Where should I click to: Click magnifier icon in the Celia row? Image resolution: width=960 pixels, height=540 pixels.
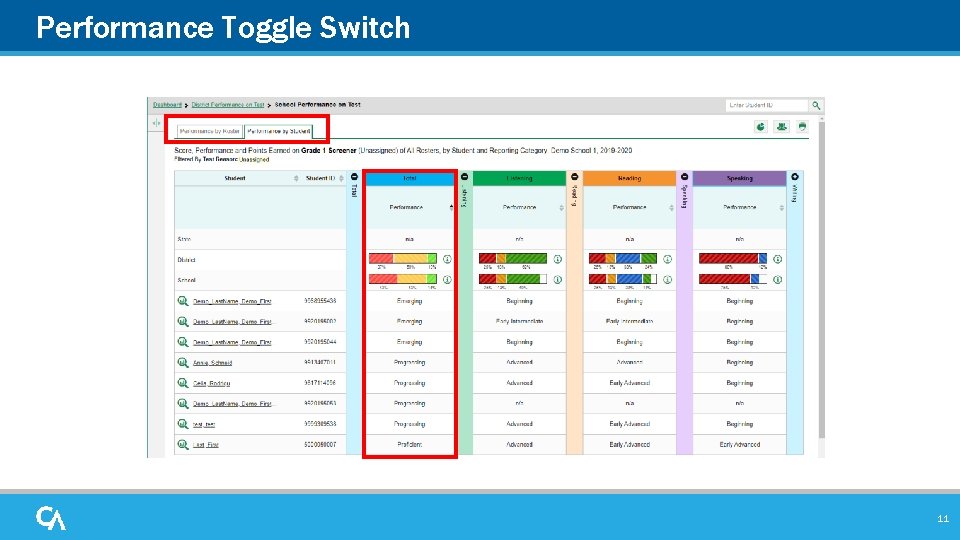(x=182, y=383)
